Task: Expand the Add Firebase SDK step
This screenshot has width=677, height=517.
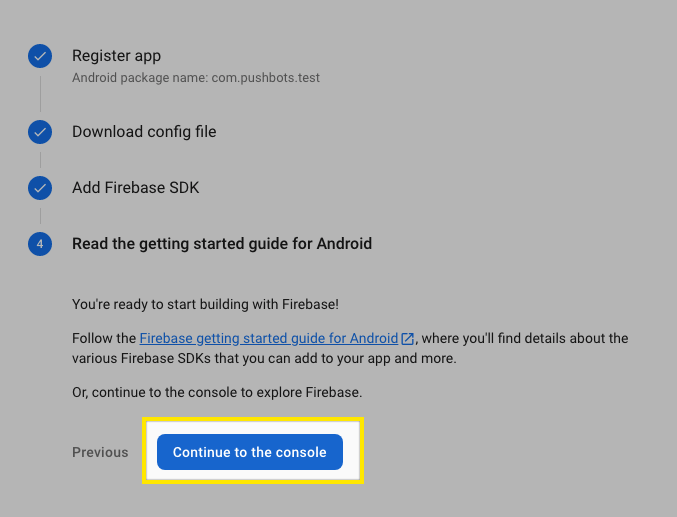Action: click(x=136, y=187)
